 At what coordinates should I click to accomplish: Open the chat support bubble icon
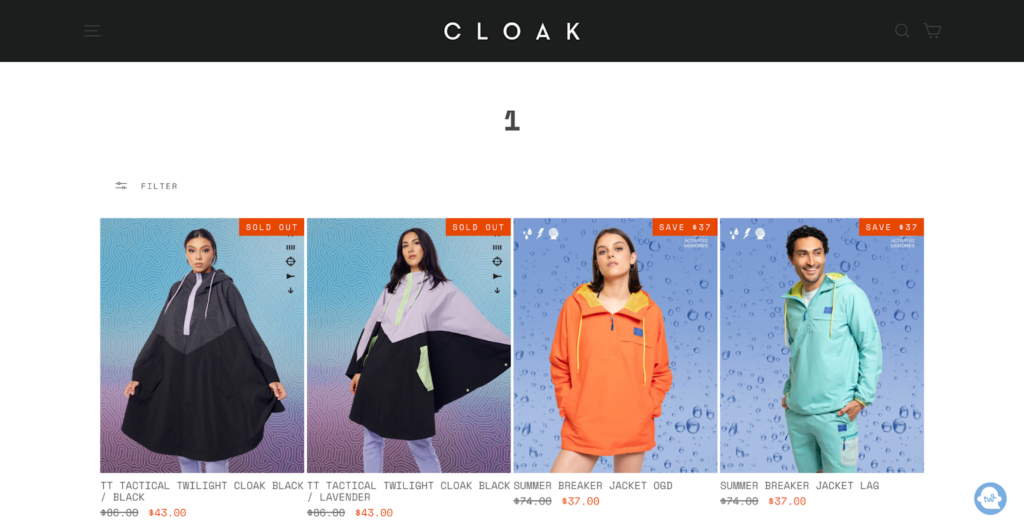[x=990, y=499]
